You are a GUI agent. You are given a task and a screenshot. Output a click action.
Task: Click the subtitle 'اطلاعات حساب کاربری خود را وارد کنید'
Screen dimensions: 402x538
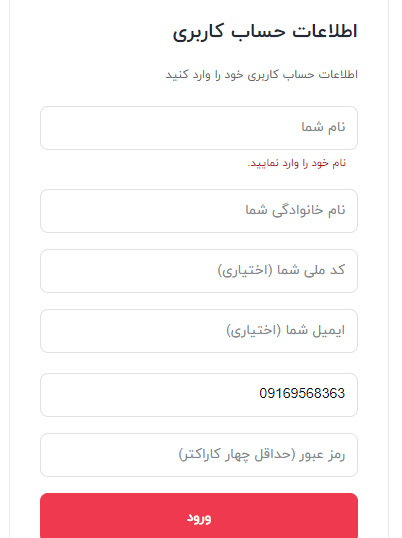[x=262, y=74]
